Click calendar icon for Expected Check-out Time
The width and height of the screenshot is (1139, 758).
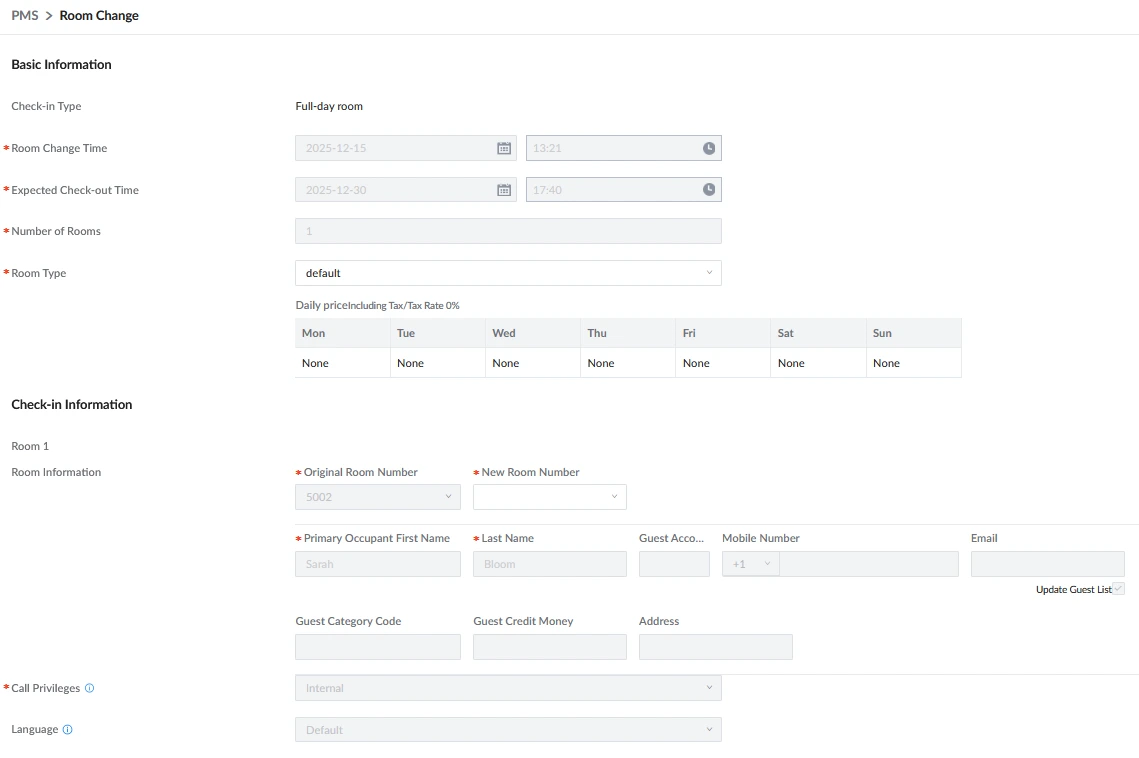pyautogui.click(x=504, y=190)
